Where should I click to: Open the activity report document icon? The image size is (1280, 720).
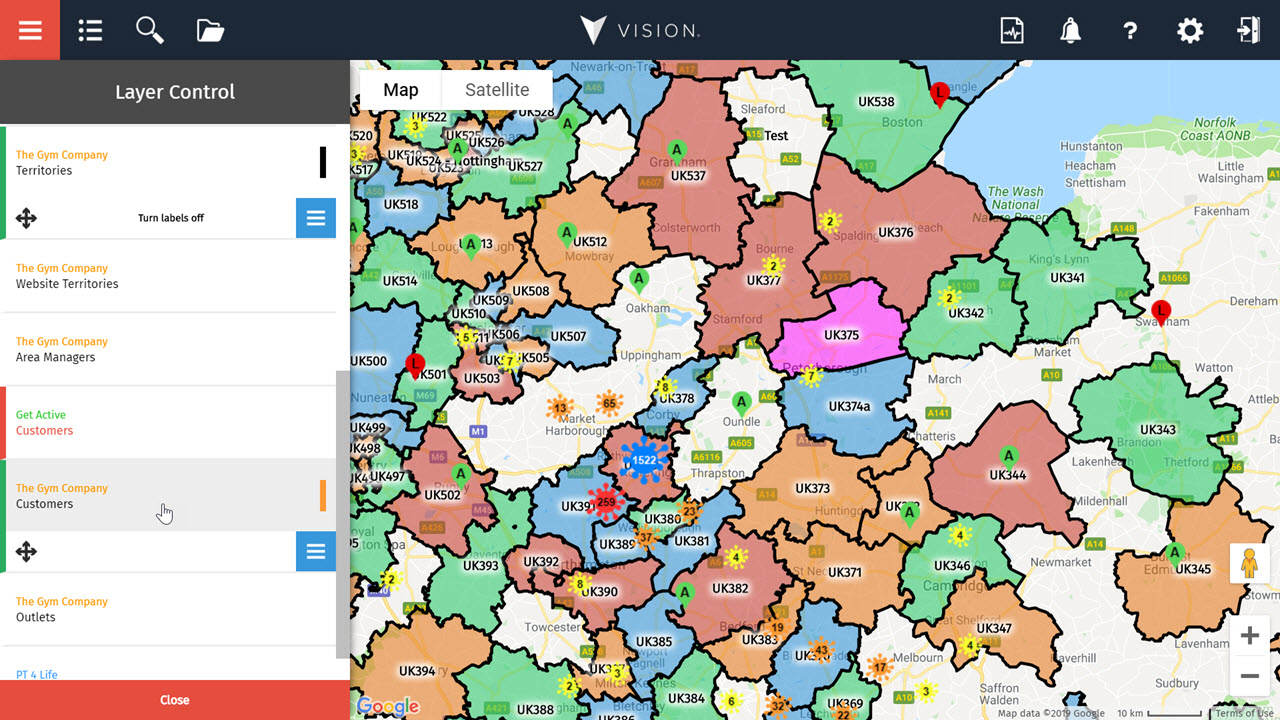tap(1012, 30)
